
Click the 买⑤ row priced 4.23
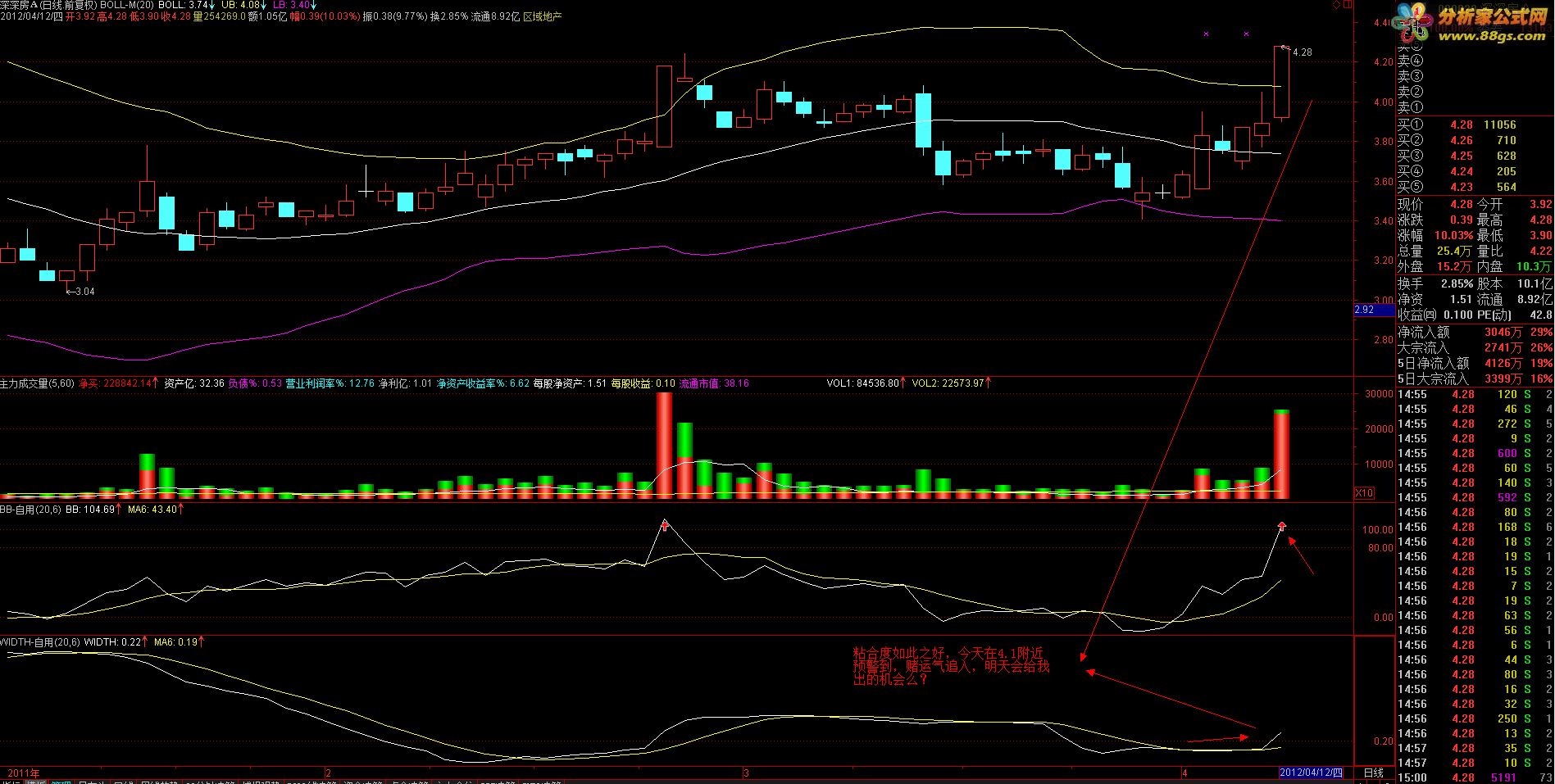click(1475, 187)
